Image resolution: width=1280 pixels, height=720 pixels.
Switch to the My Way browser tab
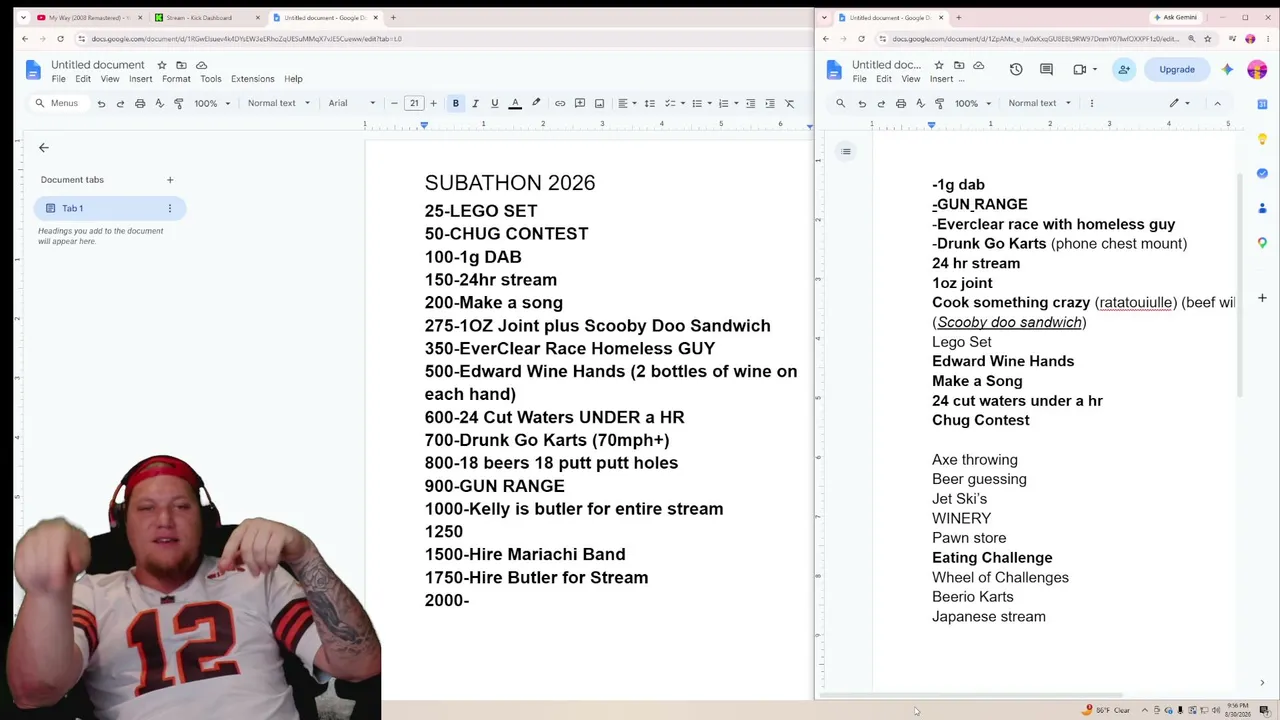pos(87,17)
